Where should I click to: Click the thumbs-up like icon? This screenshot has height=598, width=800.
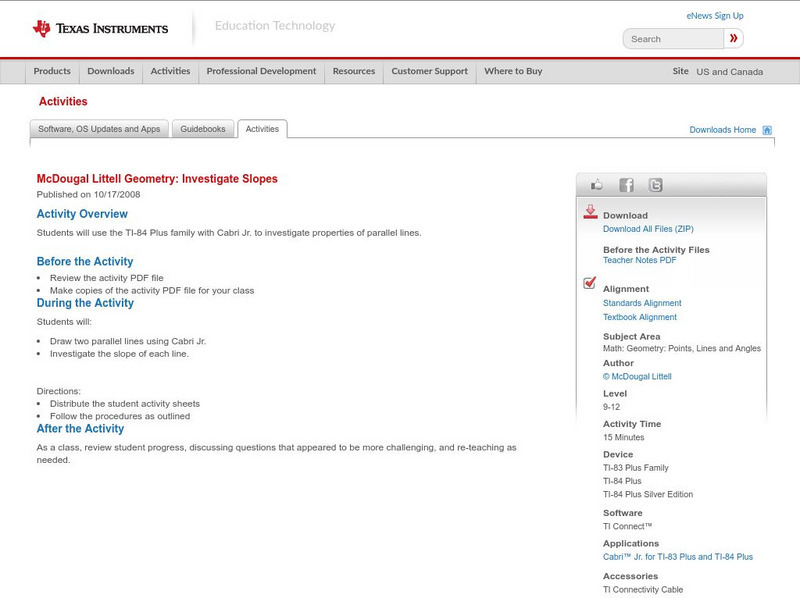(597, 185)
